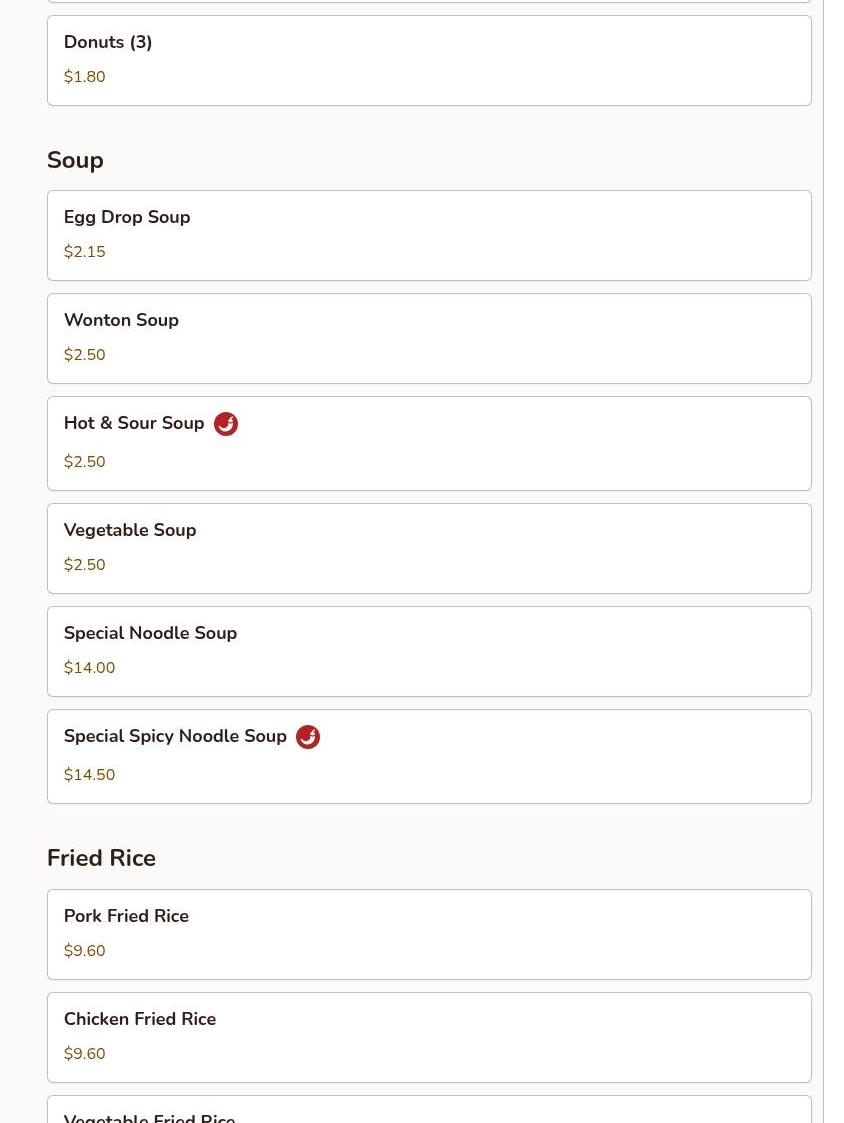Click the chili icon on Special Spicy Noodle Soup

point(308,737)
